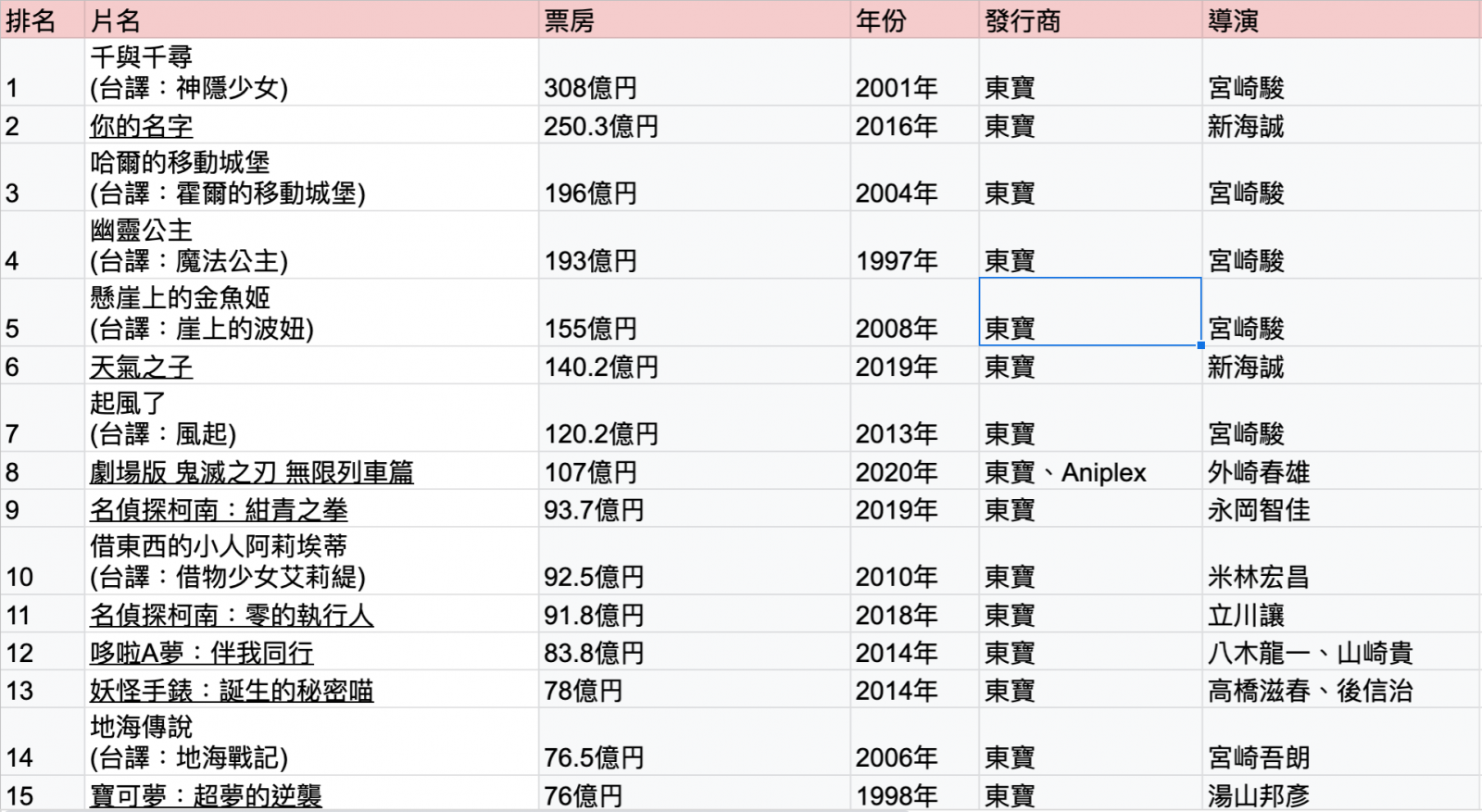Follow the 名偵探柯南：零的執行人 link
The height and width of the screenshot is (812, 1482).
coord(232,615)
